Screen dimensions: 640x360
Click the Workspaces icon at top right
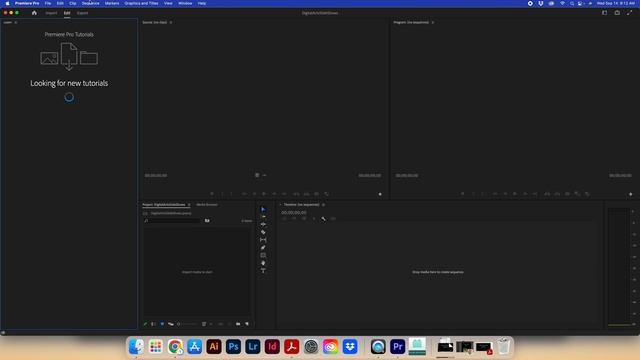tap(604, 13)
